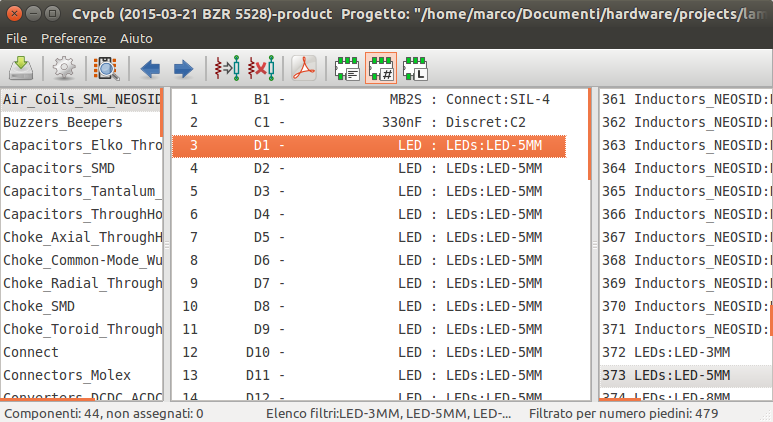Choose footprint 365 Inductors_NEOSID
This screenshot has width=773, height=422.
click(684, 191)
